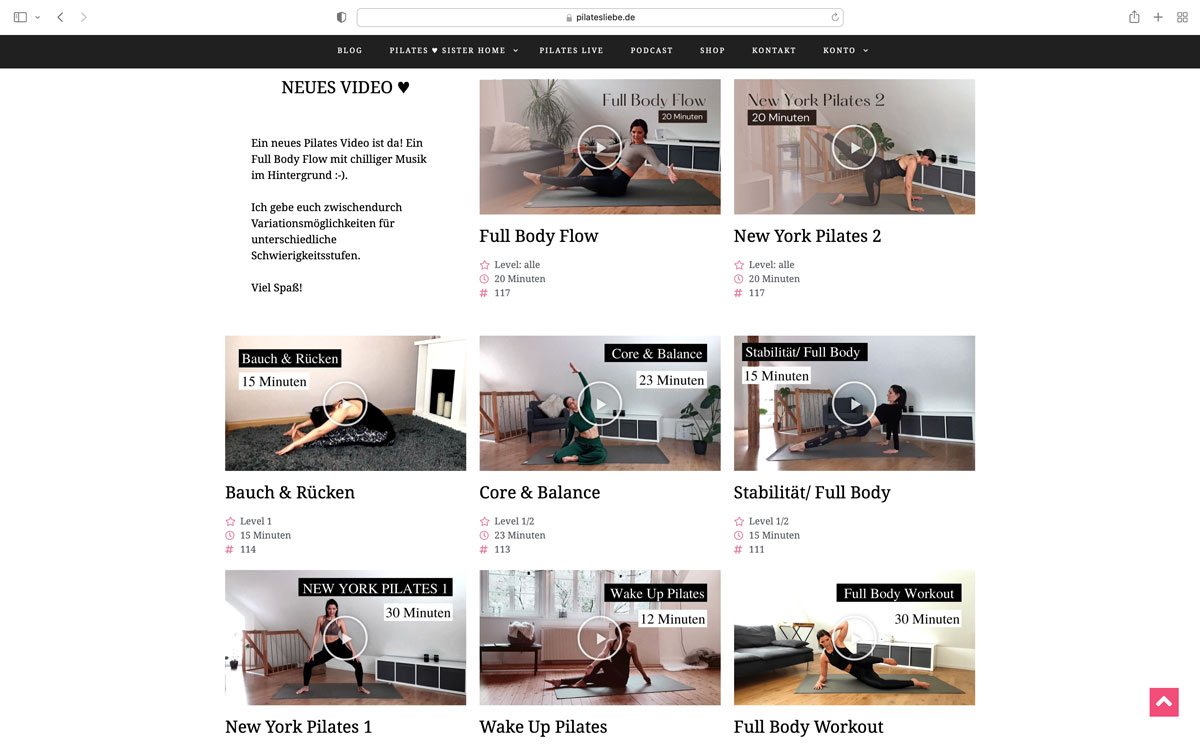The image size is (1200, 750).
Task: Expand the Pilates Sister Home menu chevron
Action: [516, 50]
